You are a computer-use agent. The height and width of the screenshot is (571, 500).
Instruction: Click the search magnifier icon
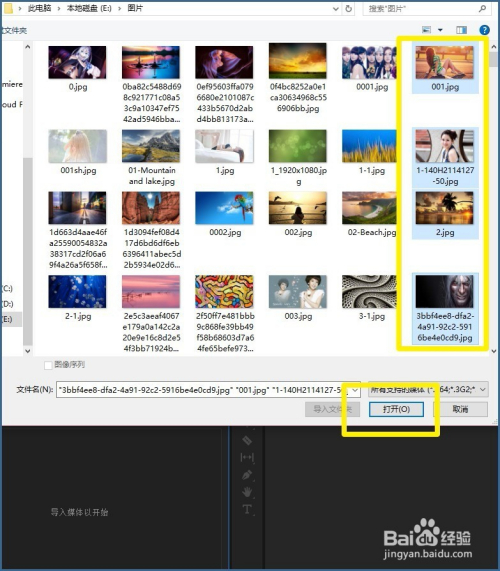[x=482, y=8]
